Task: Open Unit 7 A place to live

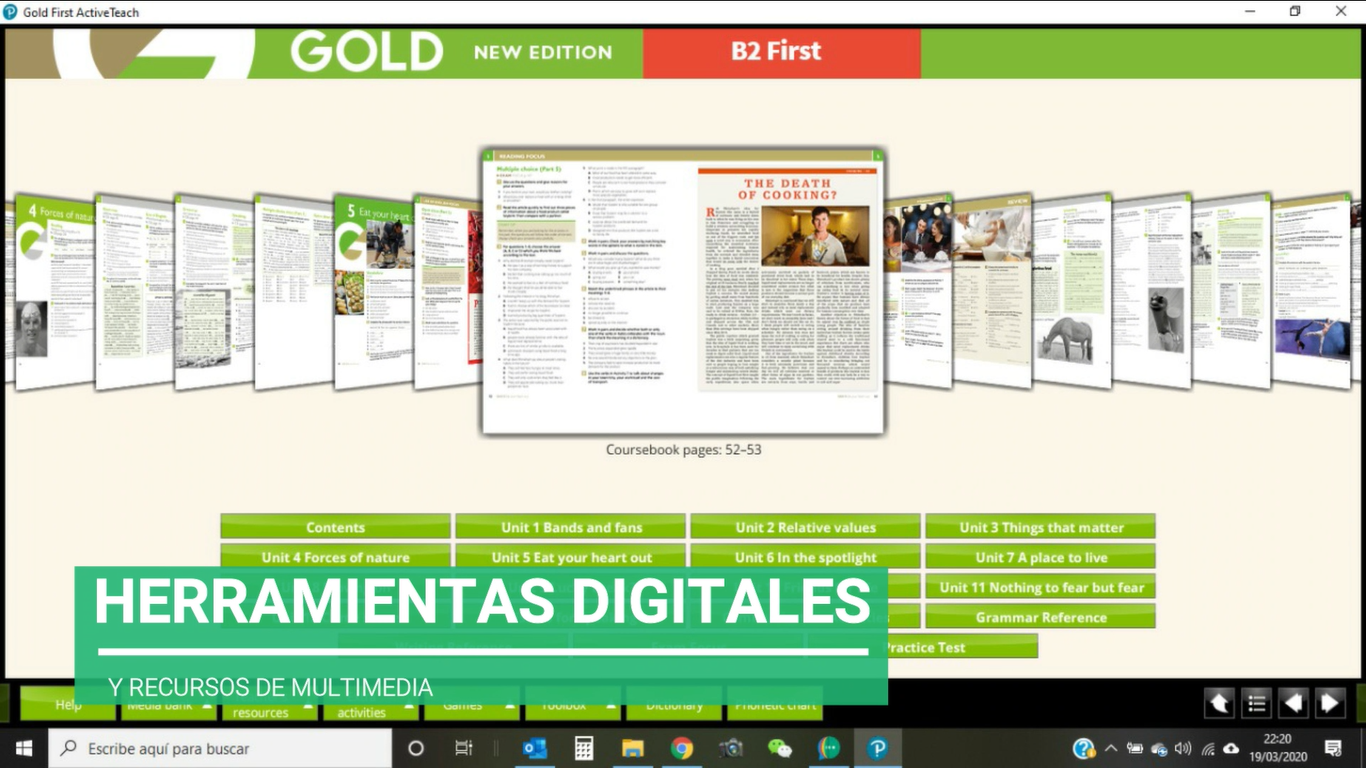Action: pyautogui.click(x=1041, y=557)
